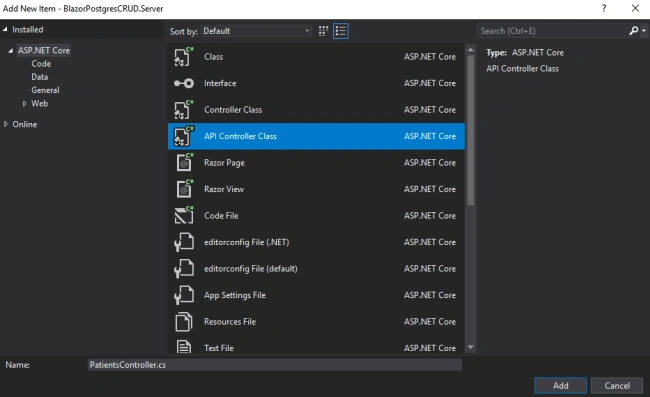Click the search magnifier icon
Viewport: 650px width, 397px height.
(633, 31)
